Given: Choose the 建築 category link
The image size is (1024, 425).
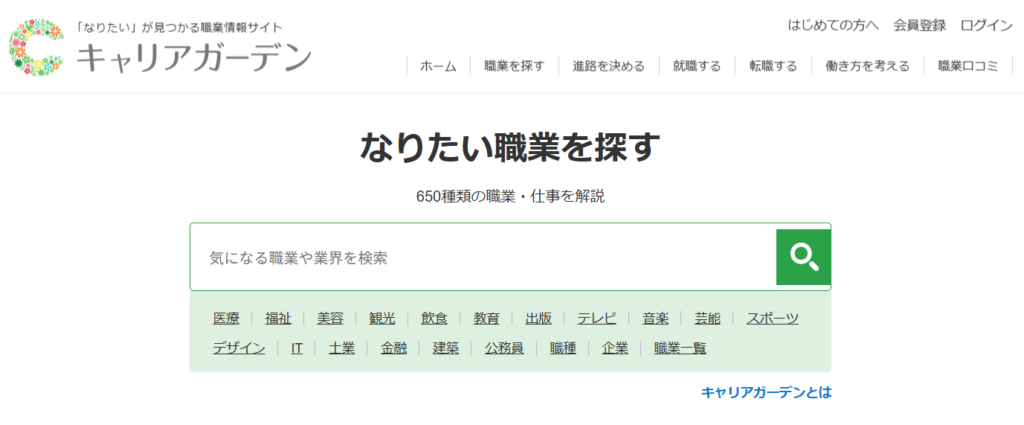Looking at the screenshot, I should 446,349.
